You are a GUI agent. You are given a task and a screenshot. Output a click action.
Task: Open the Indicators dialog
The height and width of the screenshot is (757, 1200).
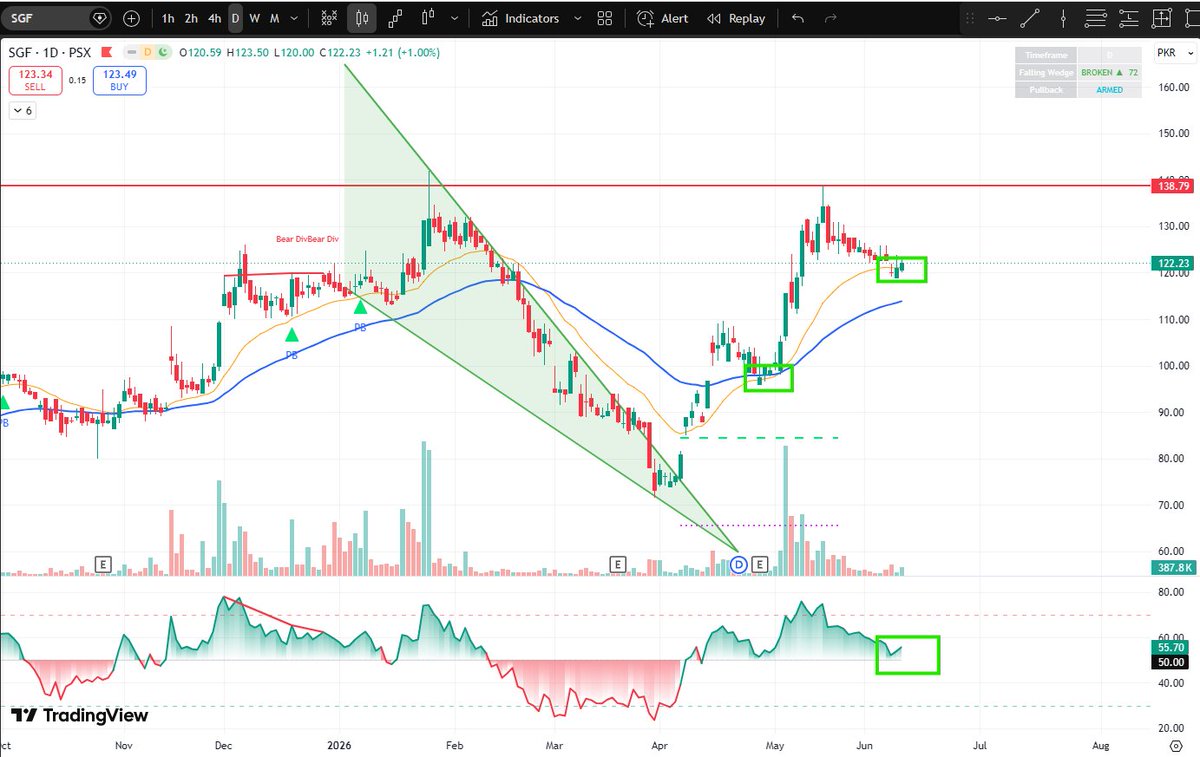point(519,18)
